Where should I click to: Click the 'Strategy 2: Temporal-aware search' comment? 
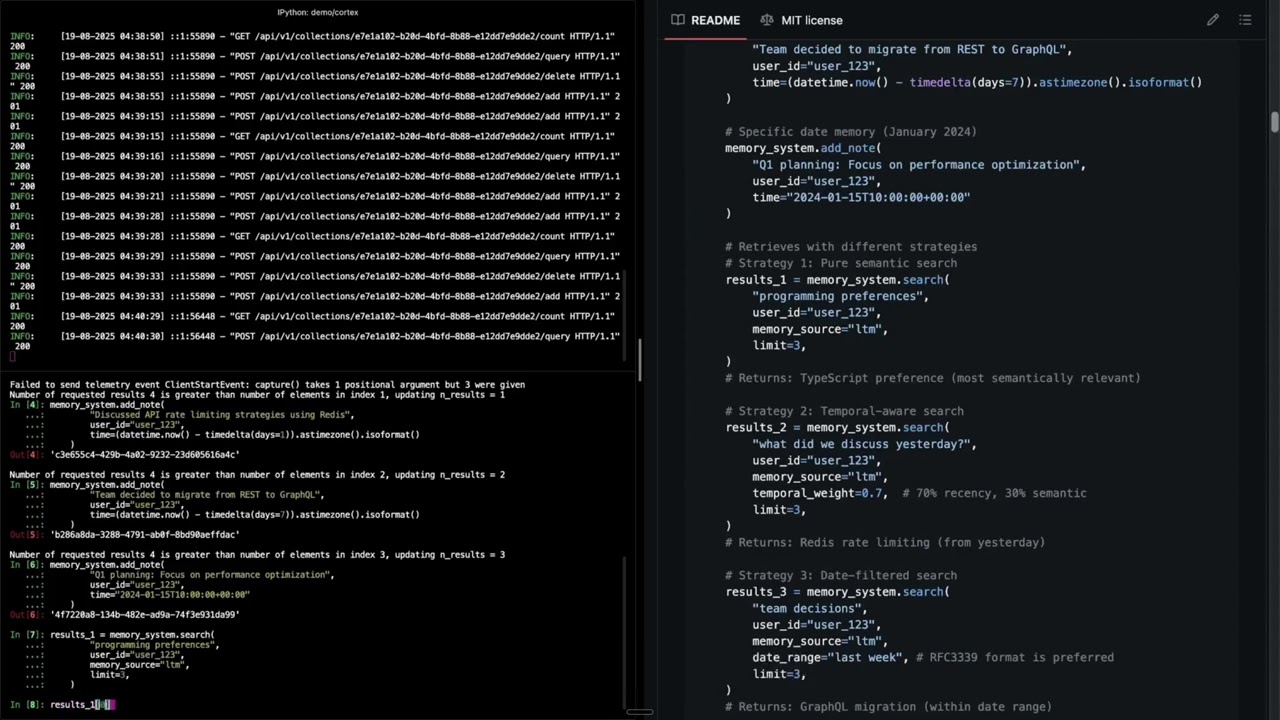844,411
